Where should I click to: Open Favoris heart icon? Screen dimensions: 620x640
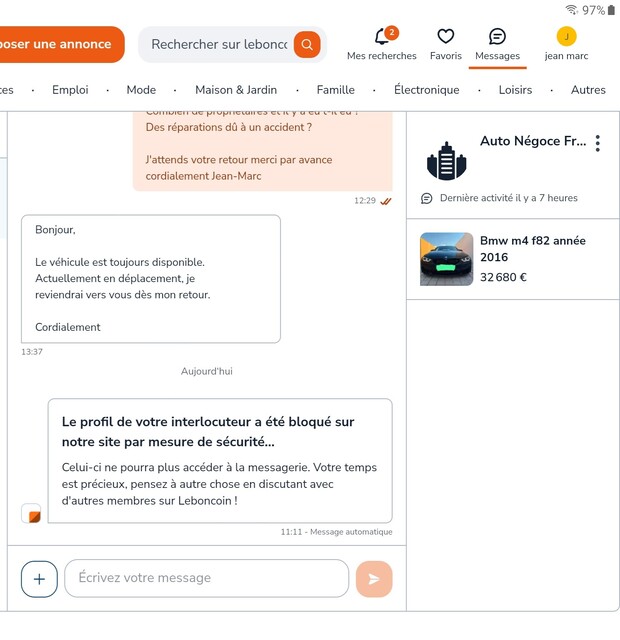(445, 36)
